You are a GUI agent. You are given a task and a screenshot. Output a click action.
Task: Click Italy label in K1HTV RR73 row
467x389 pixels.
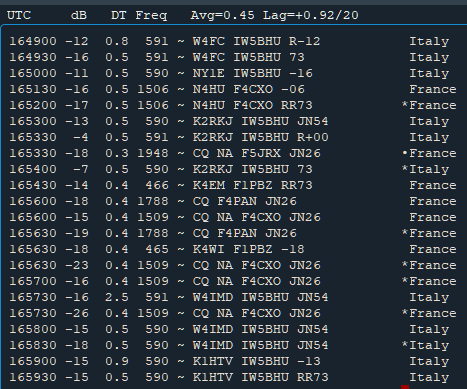click(429, 377)
